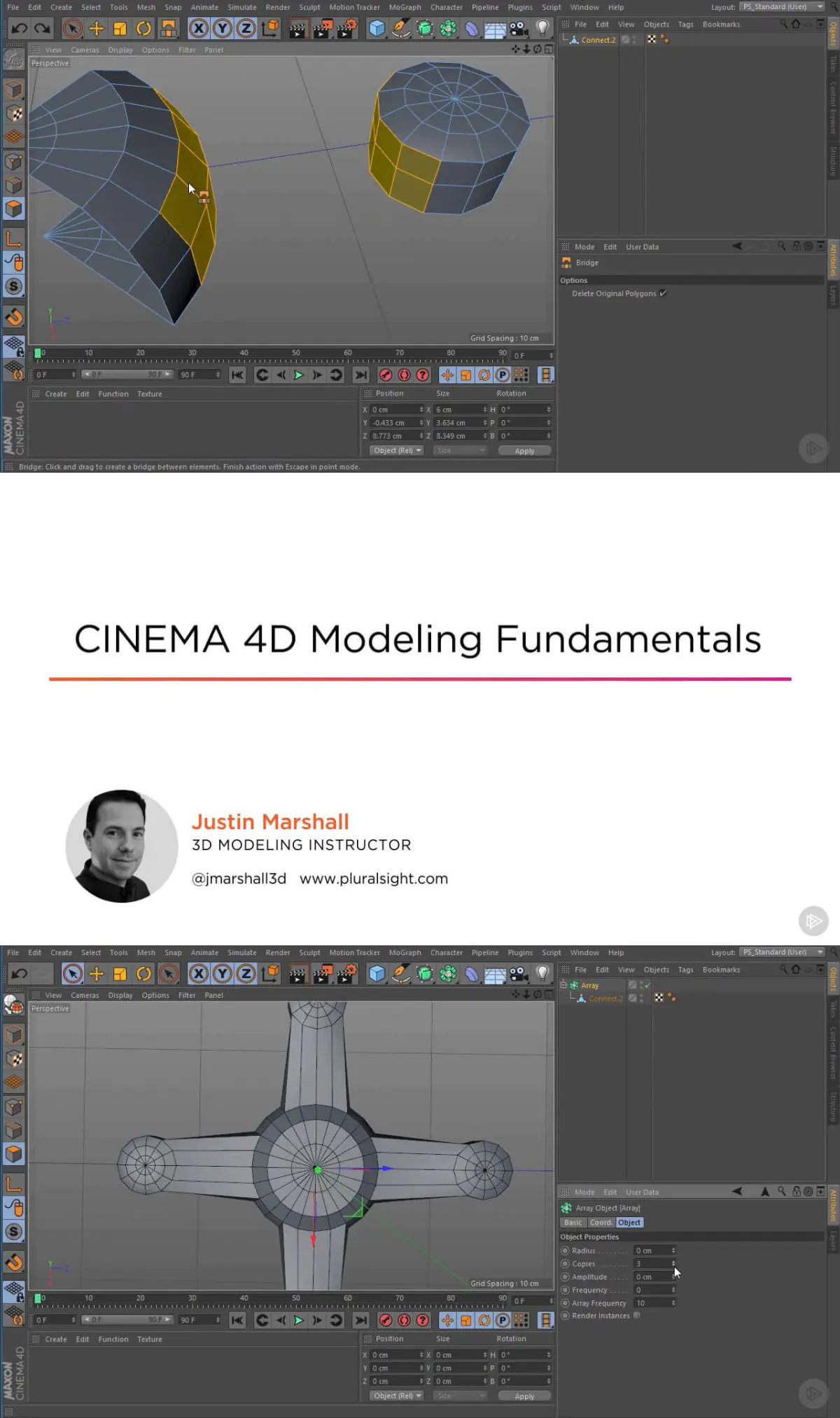Viewport: 840px width, 1418px height.
Task: Open the Object (Rel) dropdown in upper window
Action: [397, 450]
